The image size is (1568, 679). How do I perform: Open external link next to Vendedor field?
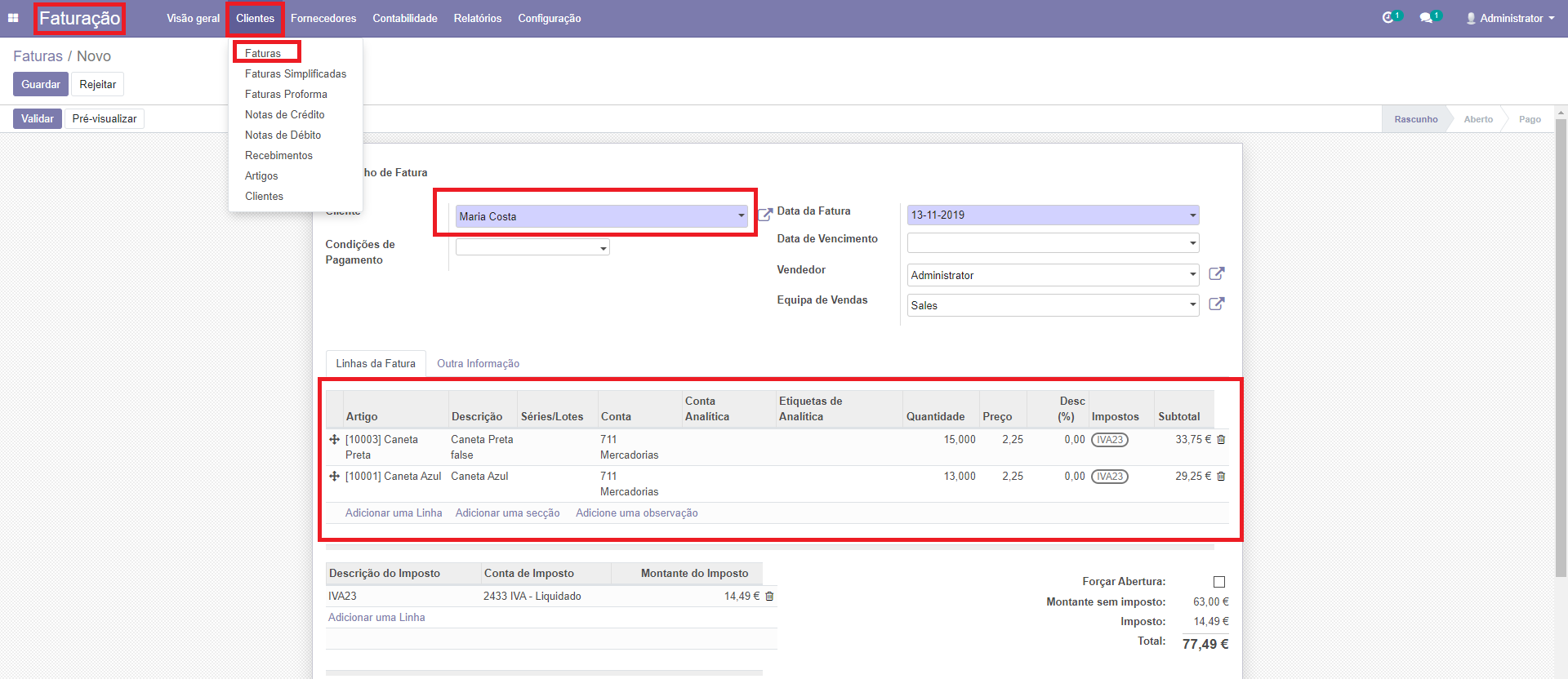1216,274
